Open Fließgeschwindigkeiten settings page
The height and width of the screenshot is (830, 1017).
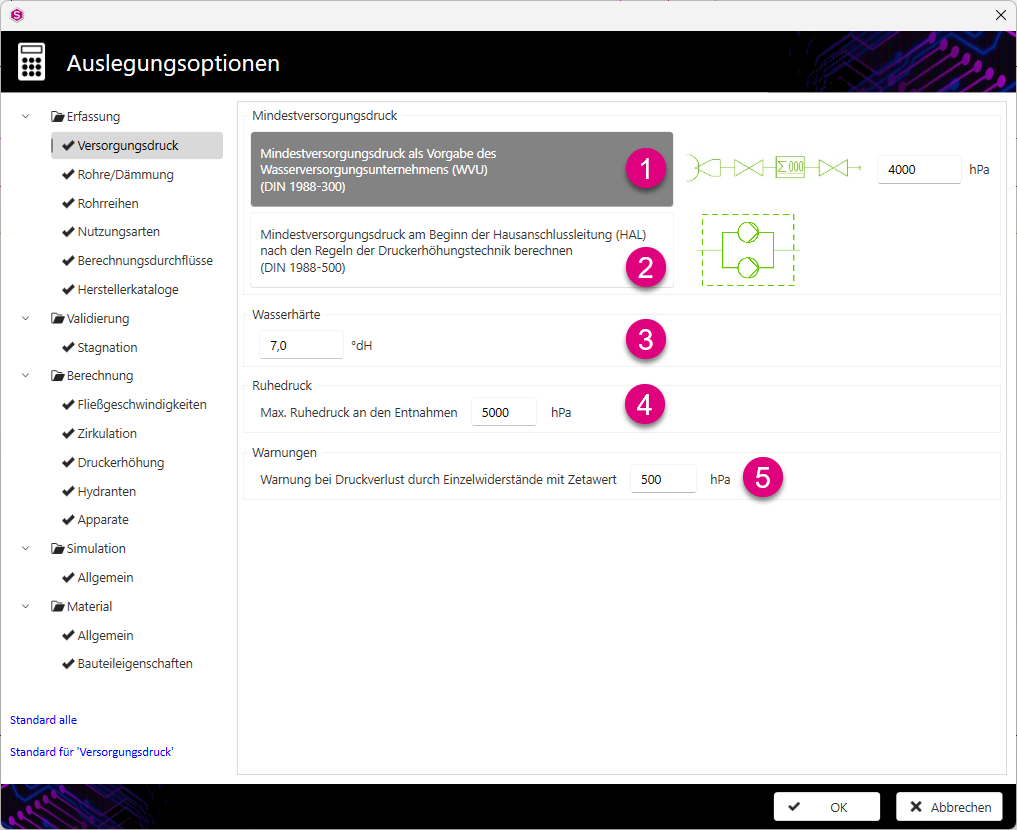[x=141, y=405]
